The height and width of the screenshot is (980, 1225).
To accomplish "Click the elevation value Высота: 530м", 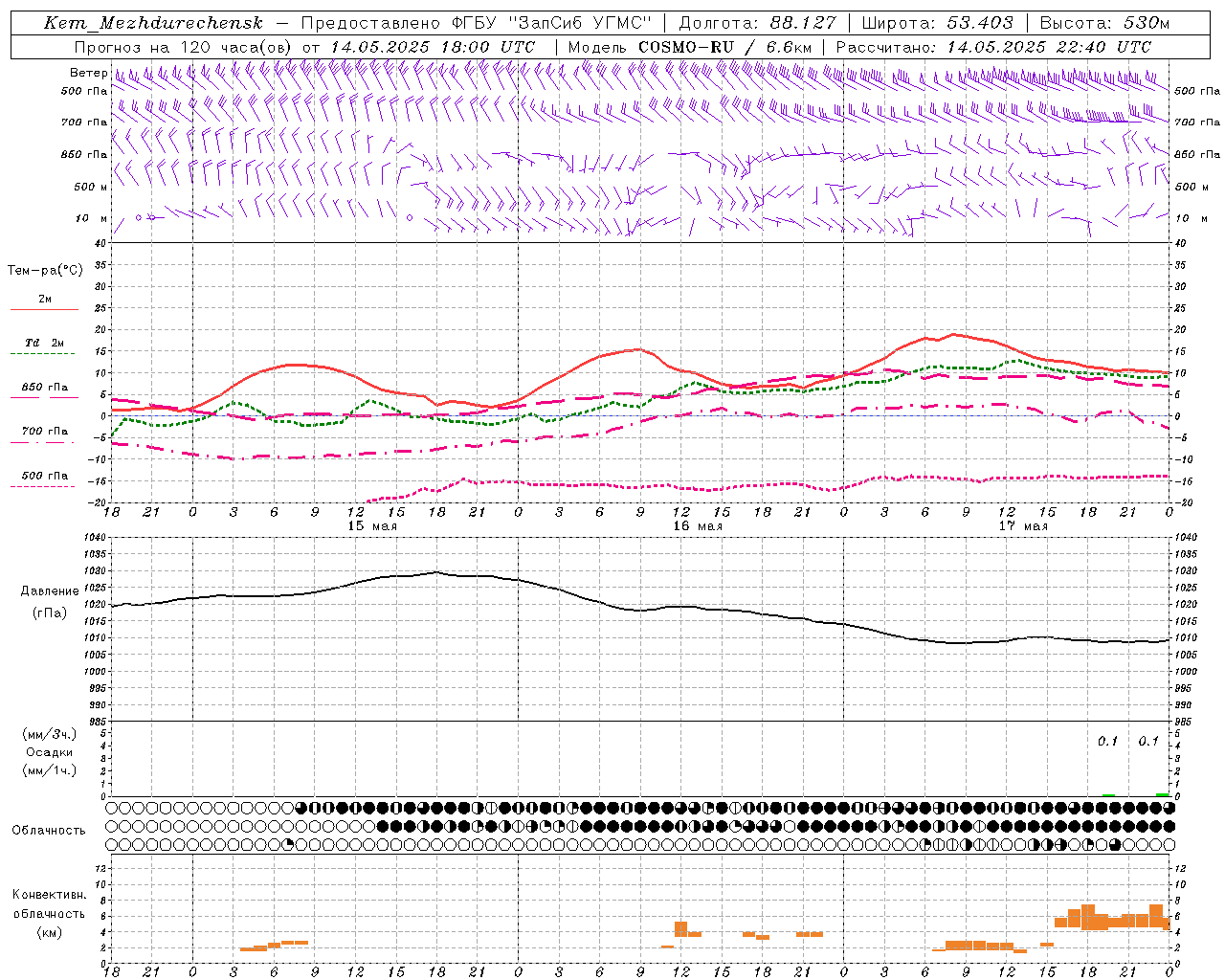I will click(x=1104, y=23).
